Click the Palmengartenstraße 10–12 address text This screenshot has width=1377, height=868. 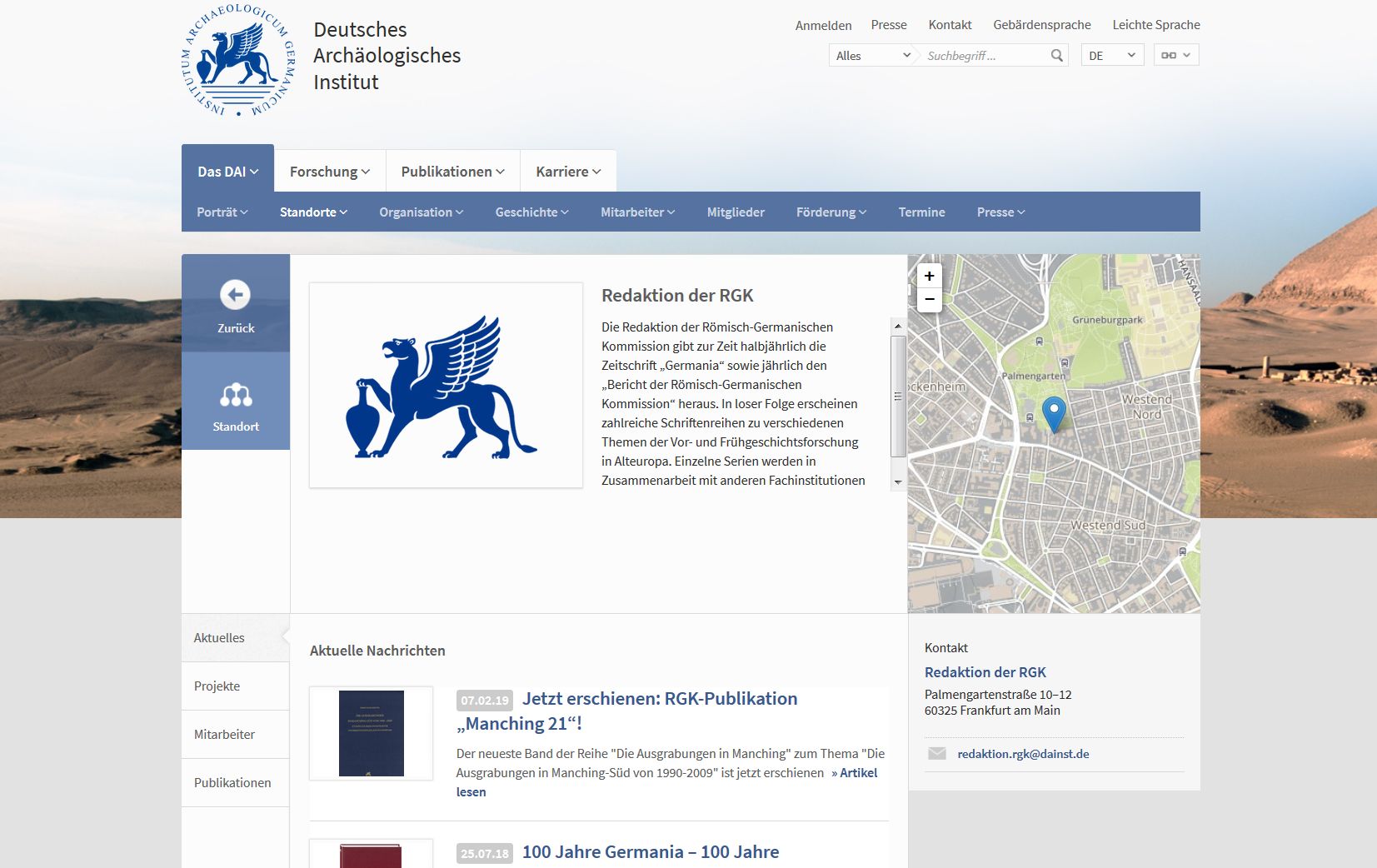(x=998, y=695)
